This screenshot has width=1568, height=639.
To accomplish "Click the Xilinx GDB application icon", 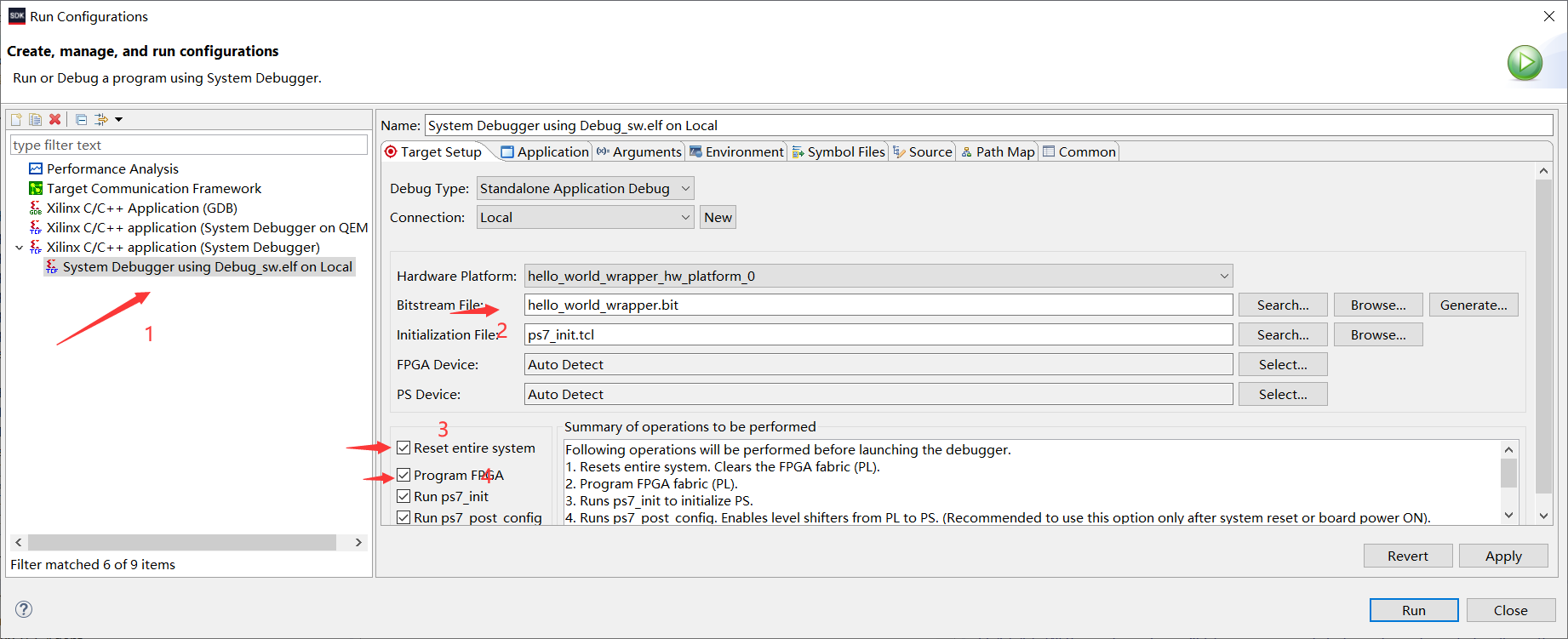I will click(36, 208).
